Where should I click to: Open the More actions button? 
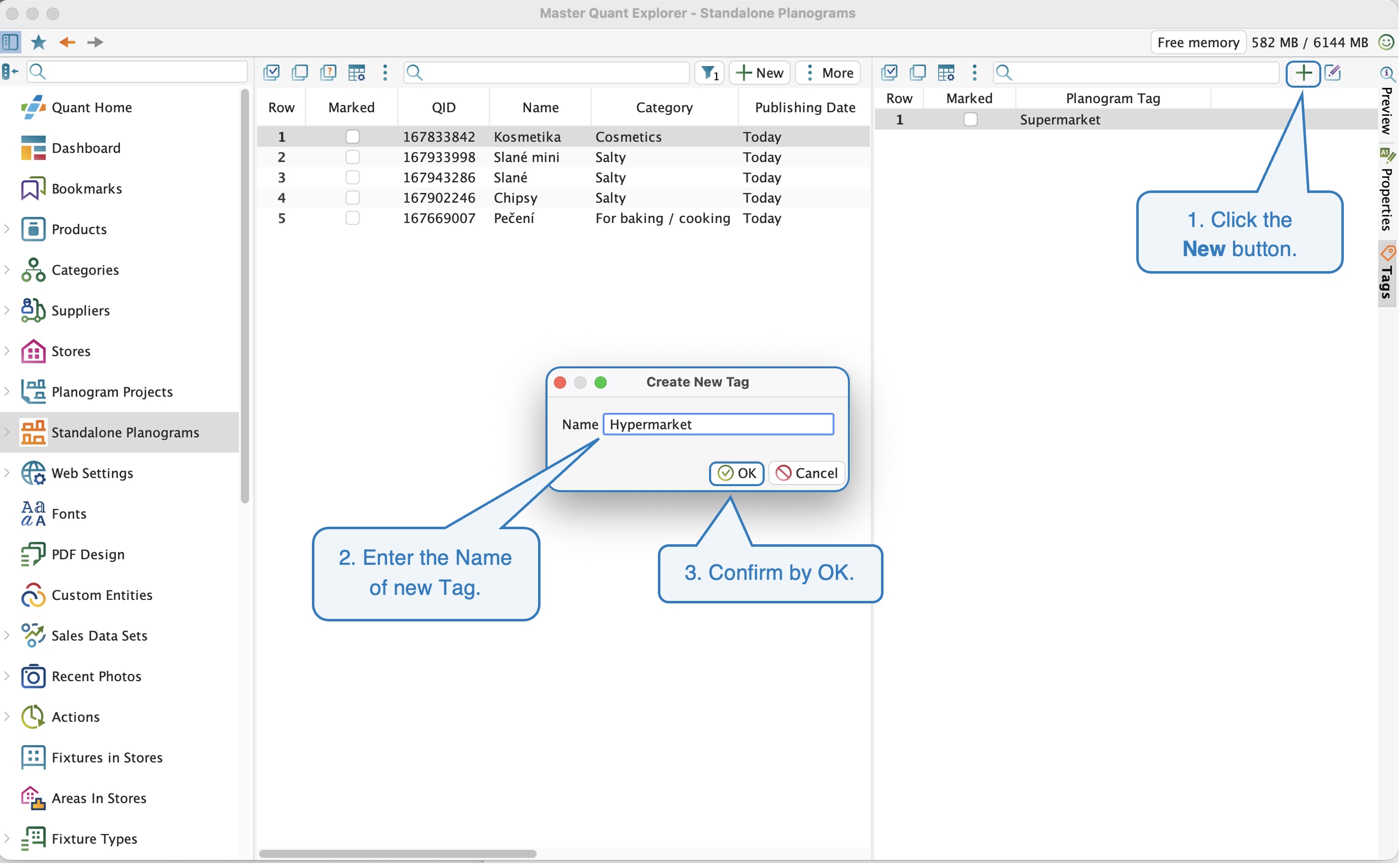[x=829, y=73]
